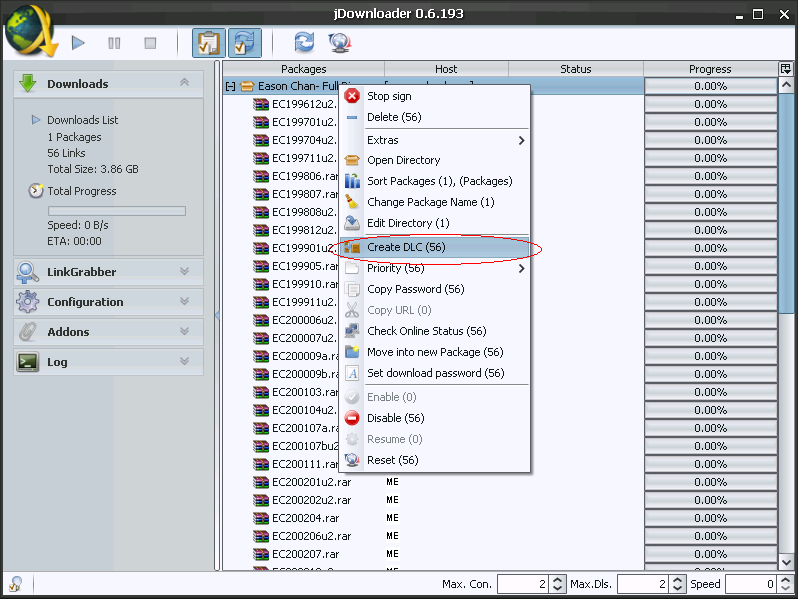Click the Host column header
The image size is (798, 599).
pos(446,69)
